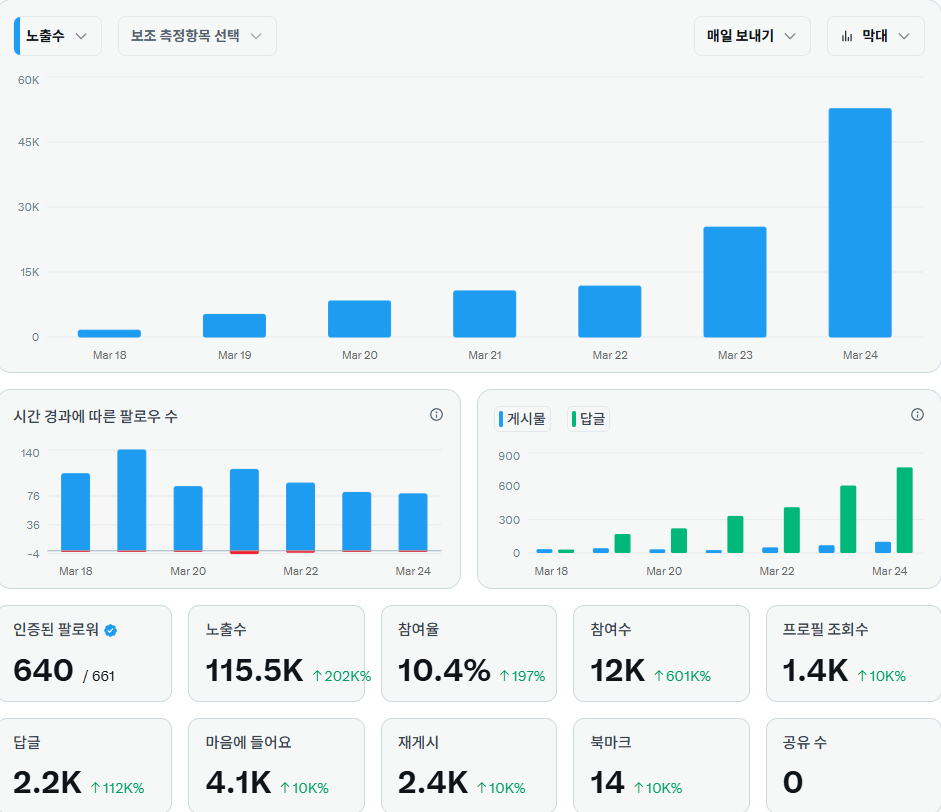
Task: Toggle the 게시물 series in the chart legend
Action: tap(524, 419)
